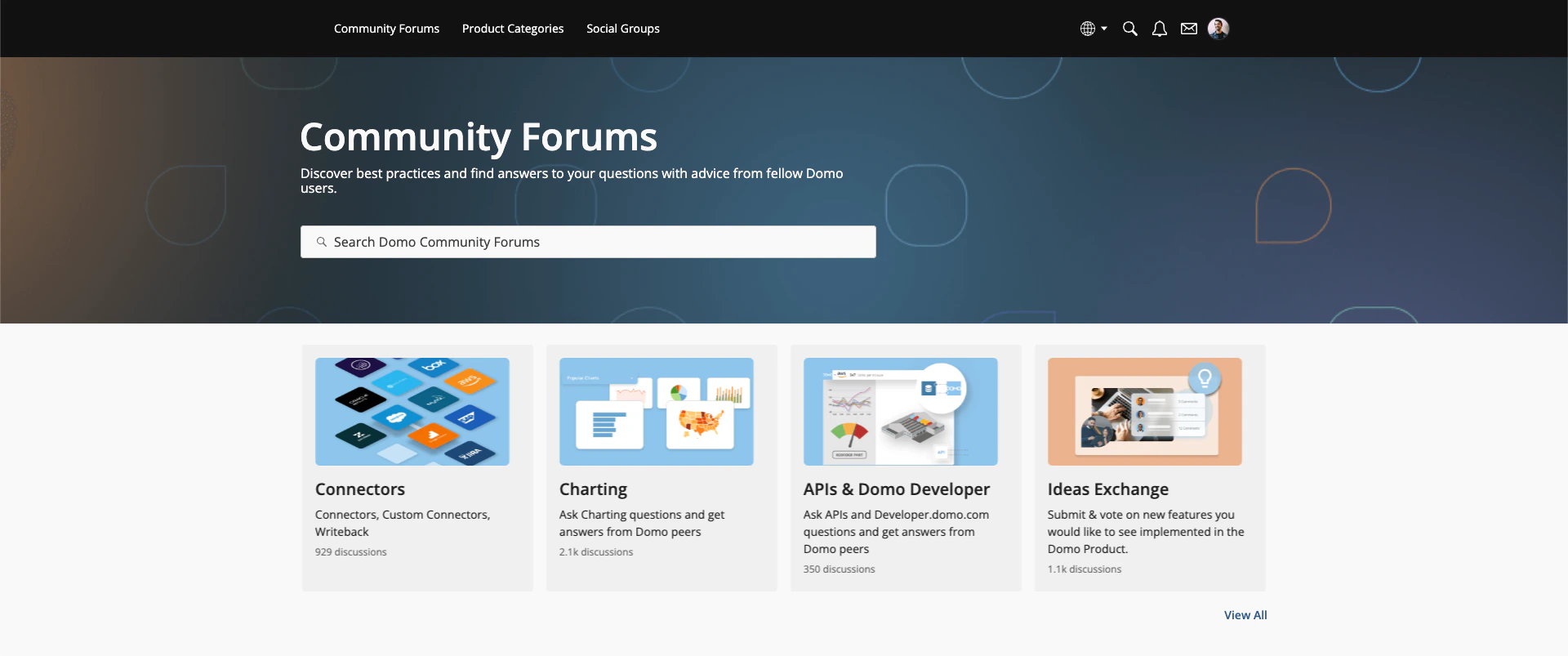Open the inbox envelope icon

point(1189,29)
